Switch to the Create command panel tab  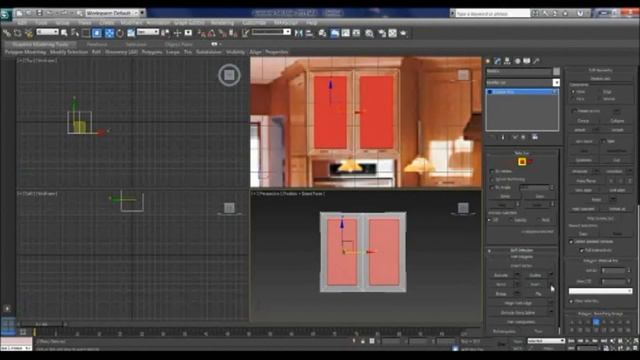click(x=488, y=61)
